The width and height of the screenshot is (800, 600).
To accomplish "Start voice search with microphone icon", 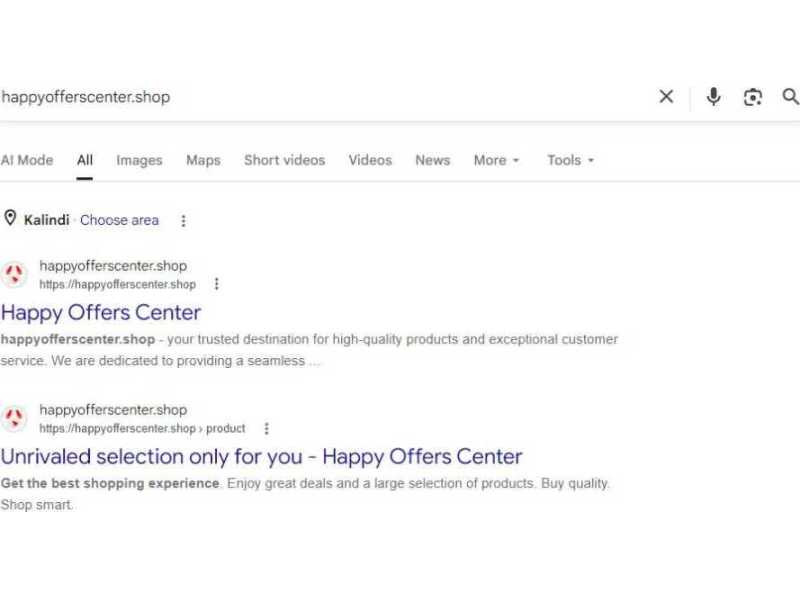I will point(713,96).
